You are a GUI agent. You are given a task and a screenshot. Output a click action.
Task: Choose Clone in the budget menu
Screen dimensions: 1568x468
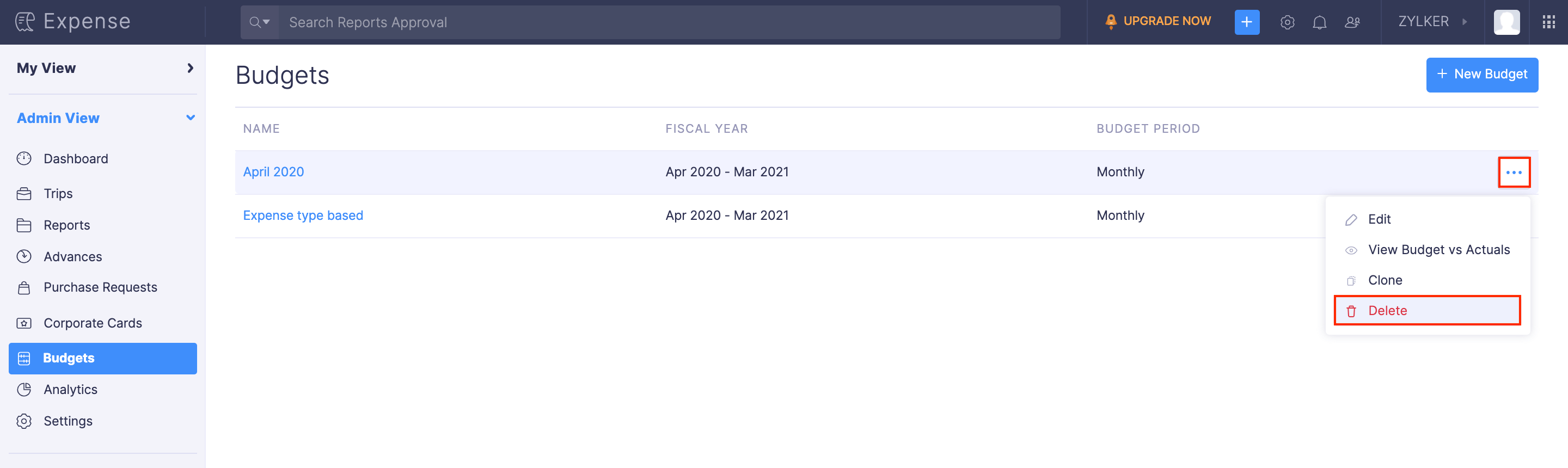coord(1385,280)
